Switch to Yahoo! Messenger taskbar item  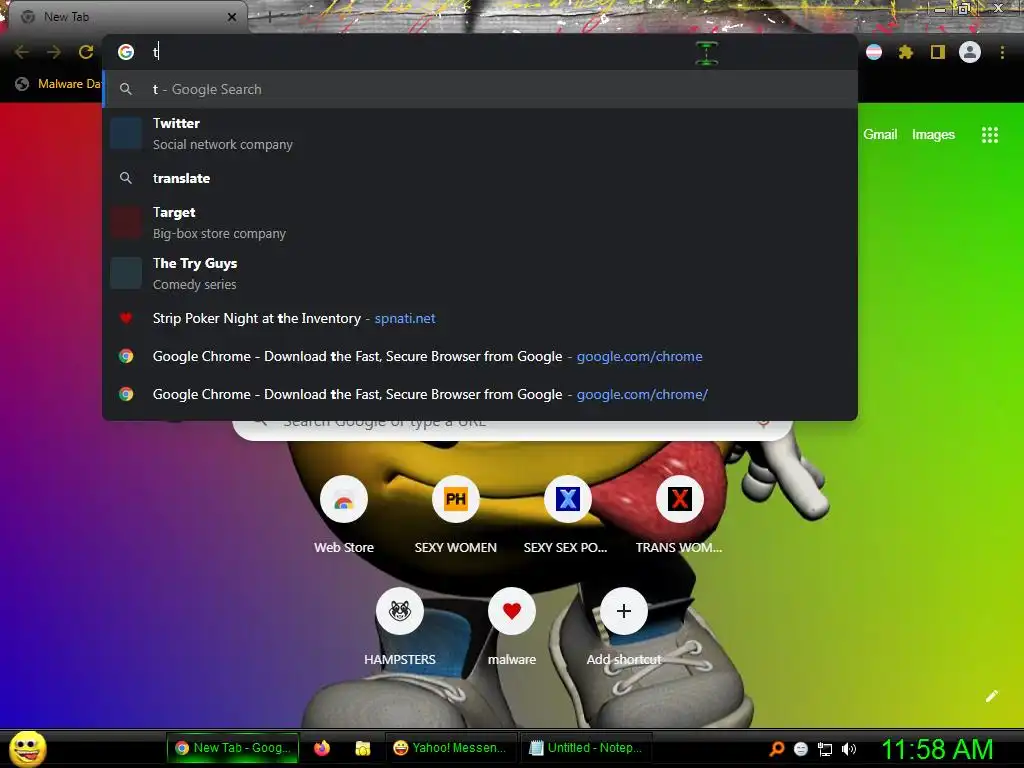point(451,748)
